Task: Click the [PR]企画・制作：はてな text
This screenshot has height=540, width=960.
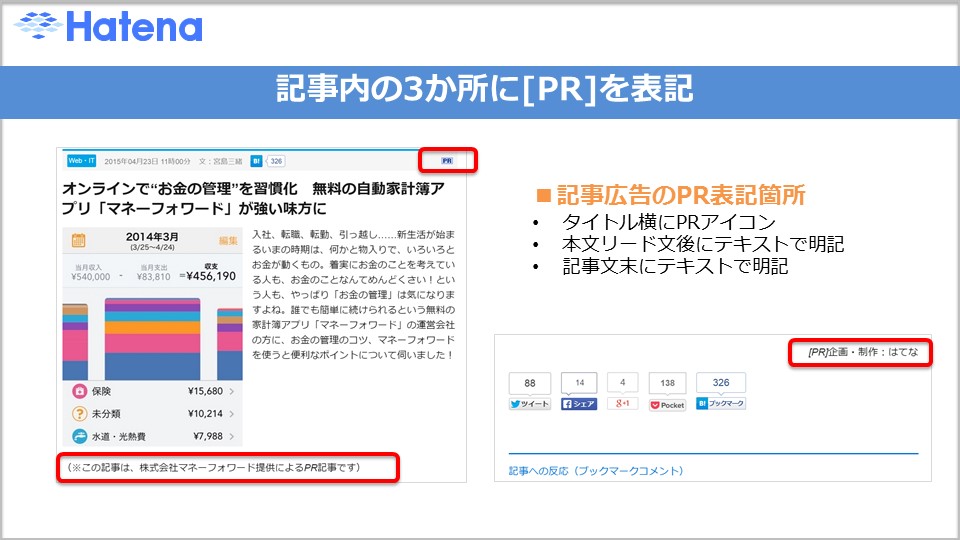Action: [x=863, y=352]
